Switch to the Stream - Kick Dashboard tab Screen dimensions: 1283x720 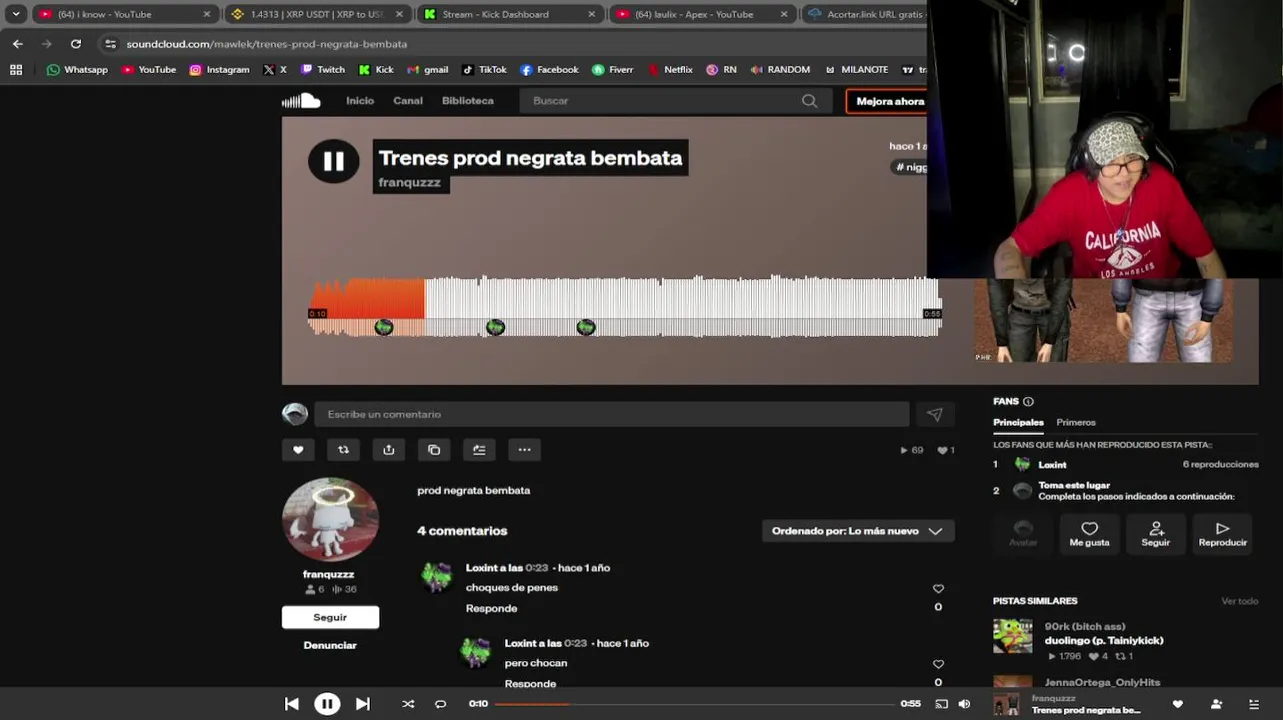(508, 14)
